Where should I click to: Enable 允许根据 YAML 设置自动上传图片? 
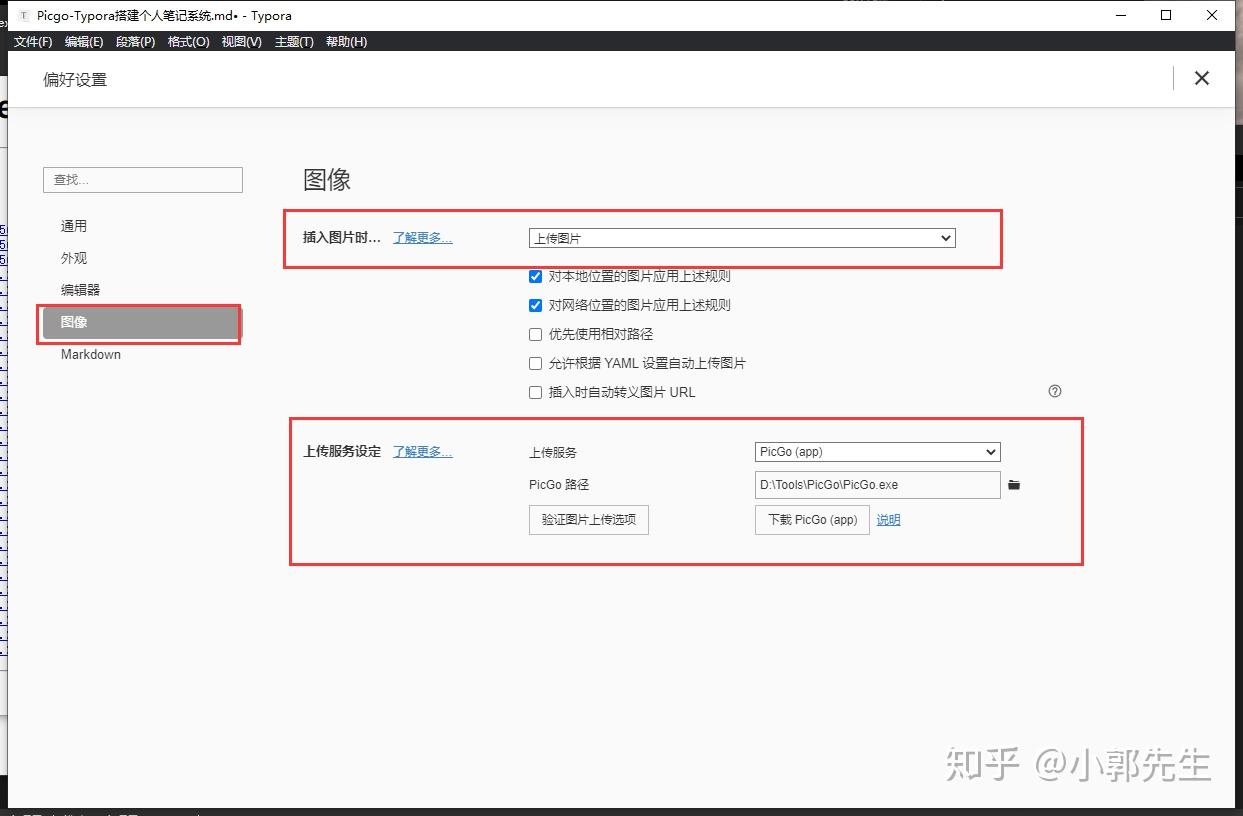535,363
